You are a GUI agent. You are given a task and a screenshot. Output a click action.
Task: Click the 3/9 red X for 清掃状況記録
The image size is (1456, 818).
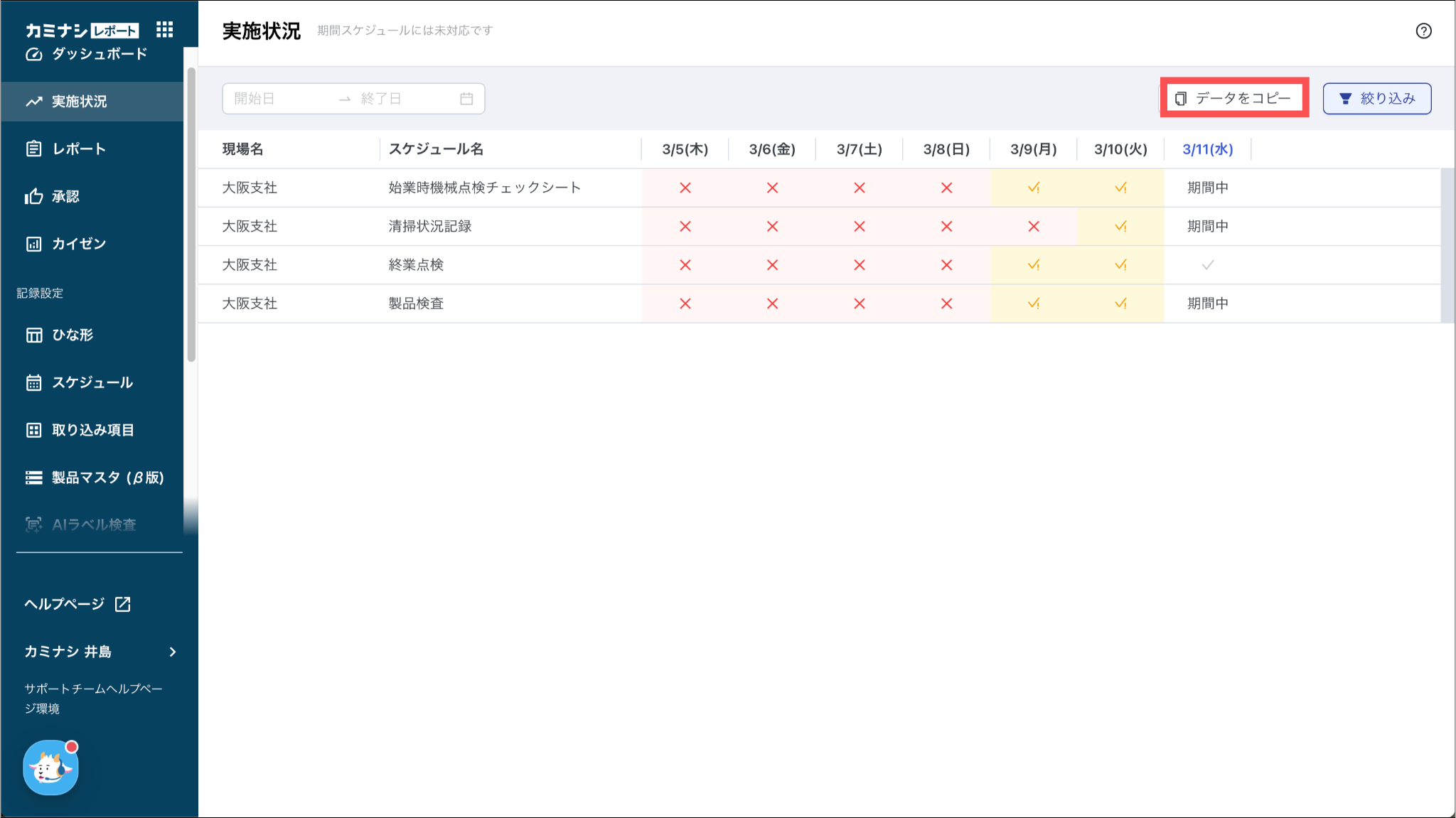point(1033,227)
